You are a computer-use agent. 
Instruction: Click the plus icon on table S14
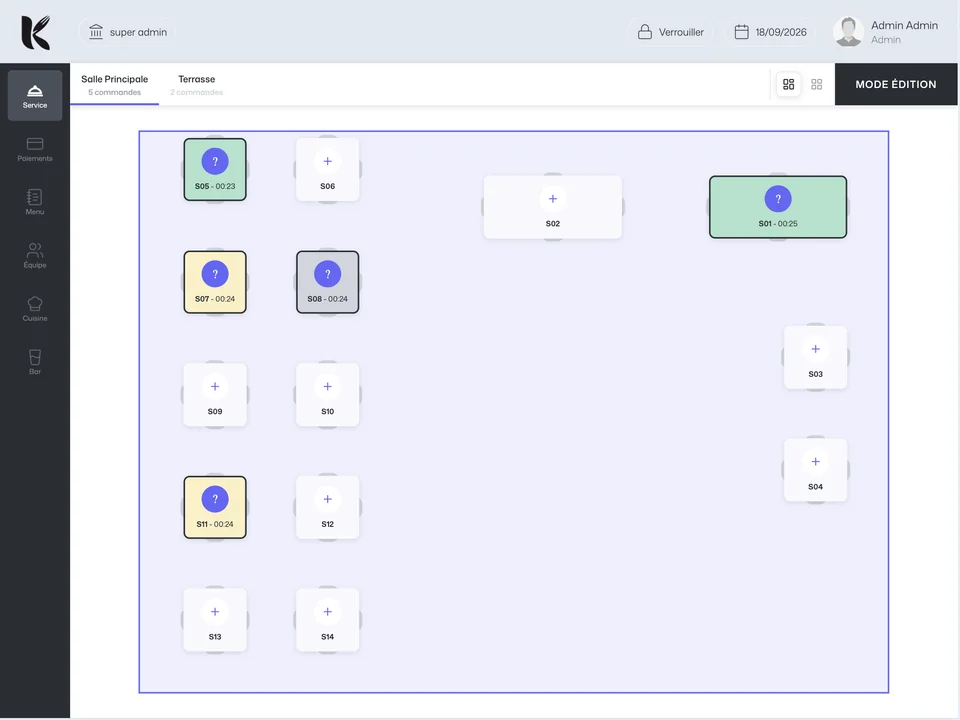[x=328, y=612]
